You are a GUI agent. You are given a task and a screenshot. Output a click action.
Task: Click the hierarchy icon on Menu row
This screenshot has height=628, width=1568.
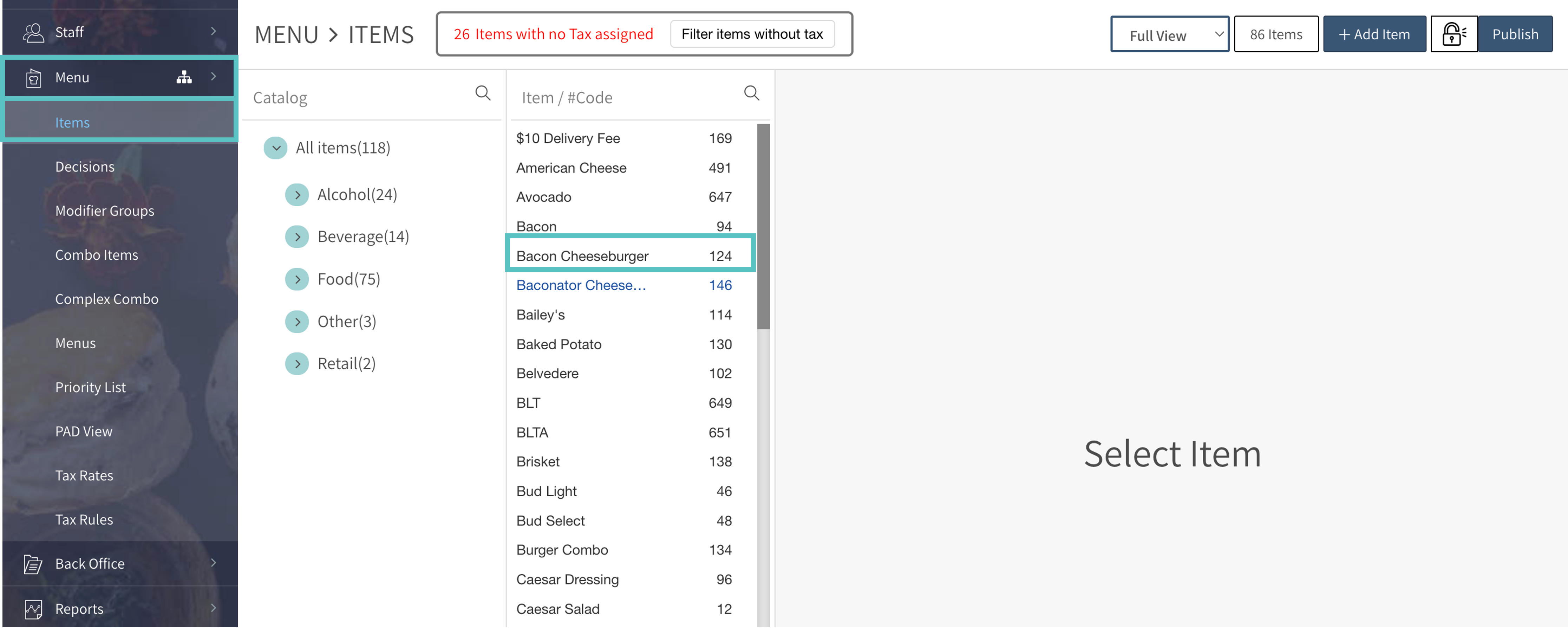pyautogui.click(x=184, y=77)
